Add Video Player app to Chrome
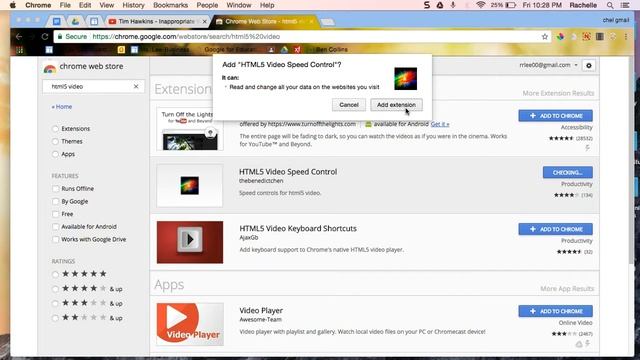This screenshot has height=360, width=640. coord(556,311)
